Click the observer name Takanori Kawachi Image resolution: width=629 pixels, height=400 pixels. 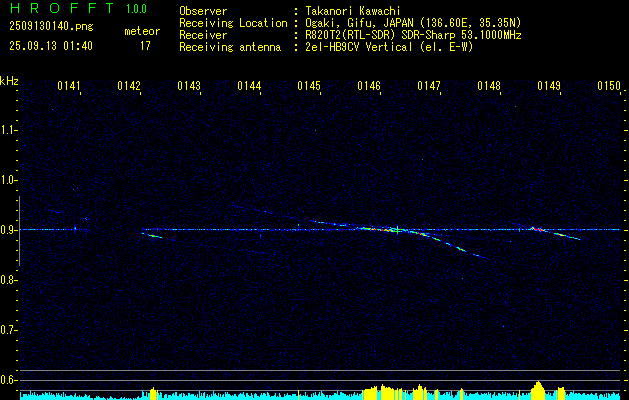tap(353, 11)
